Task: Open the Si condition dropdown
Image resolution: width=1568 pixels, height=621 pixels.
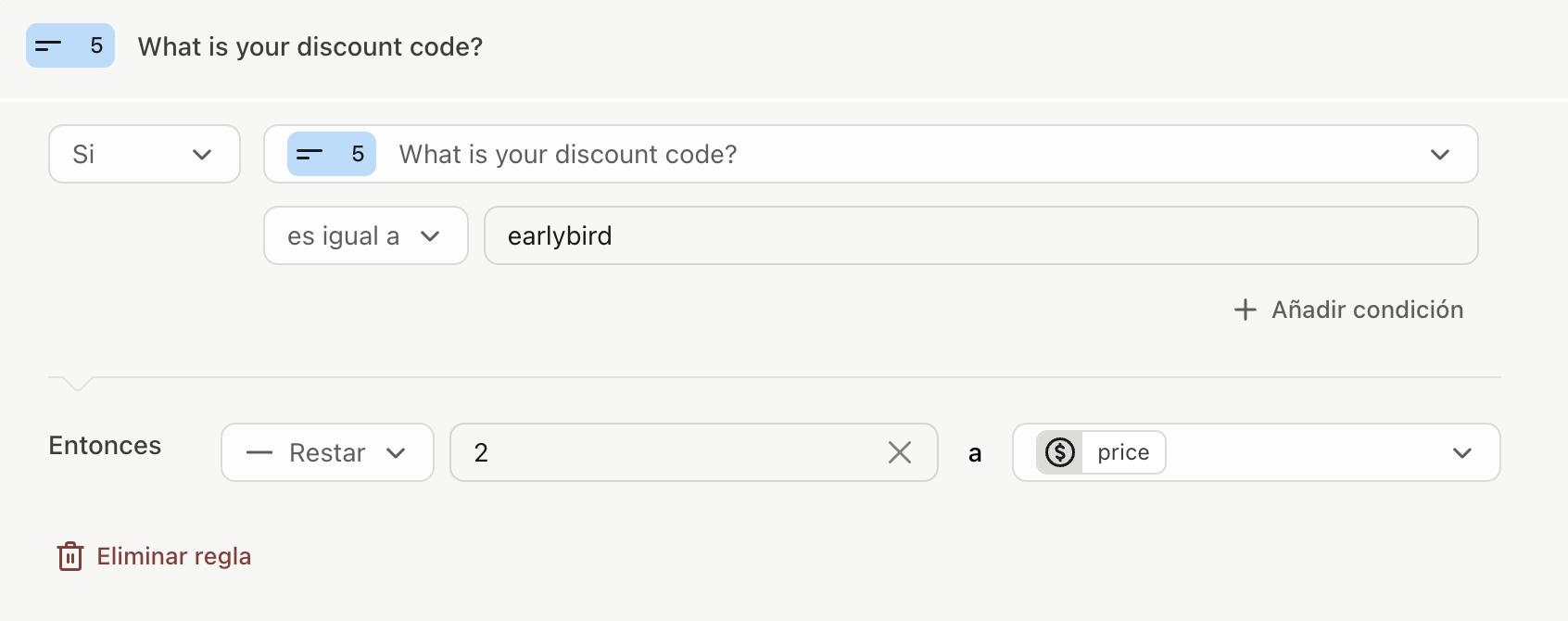Action: pyautogui.click(x=144, y=154)
